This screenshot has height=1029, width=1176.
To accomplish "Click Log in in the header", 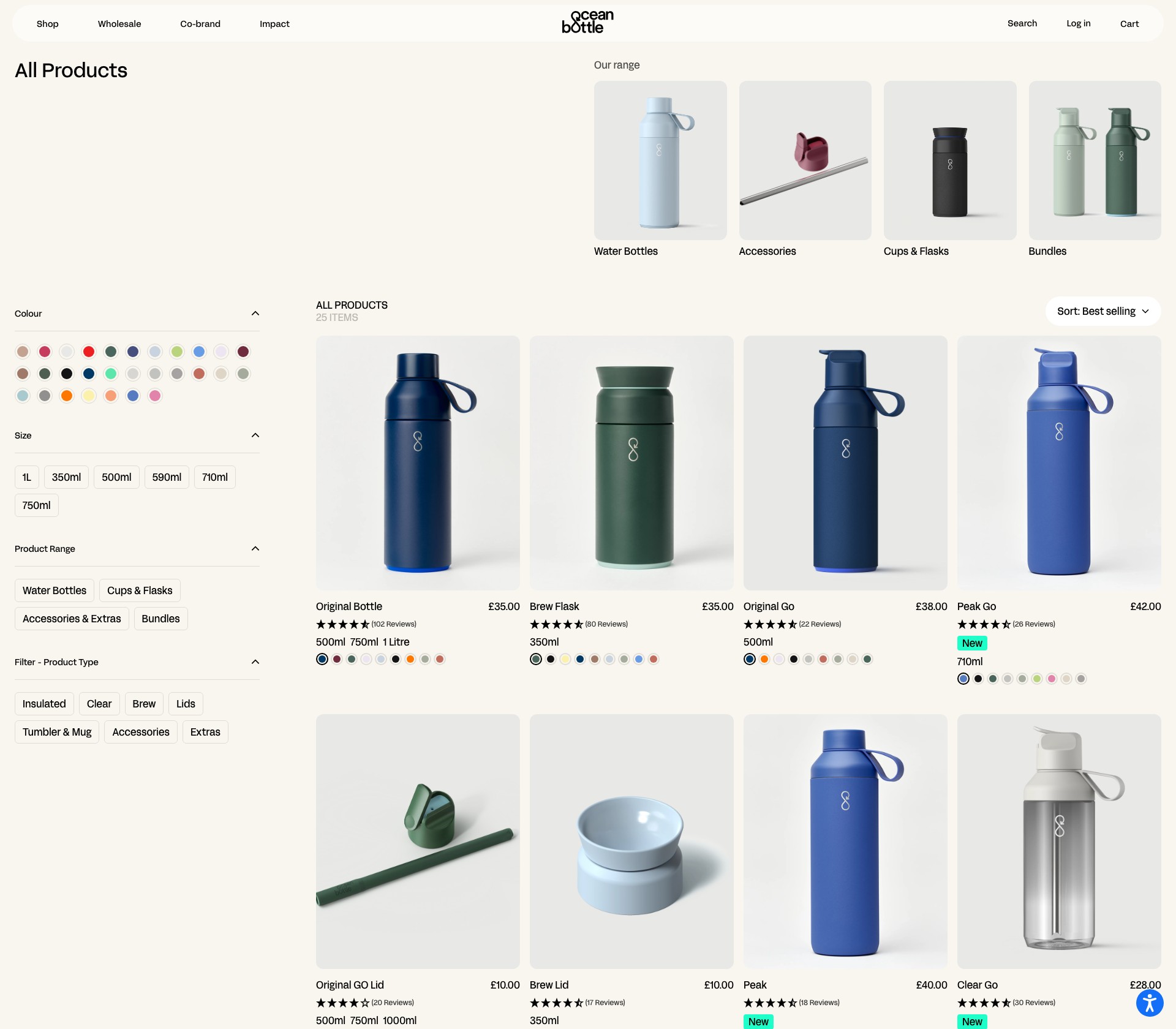I will click(1079, 23).
